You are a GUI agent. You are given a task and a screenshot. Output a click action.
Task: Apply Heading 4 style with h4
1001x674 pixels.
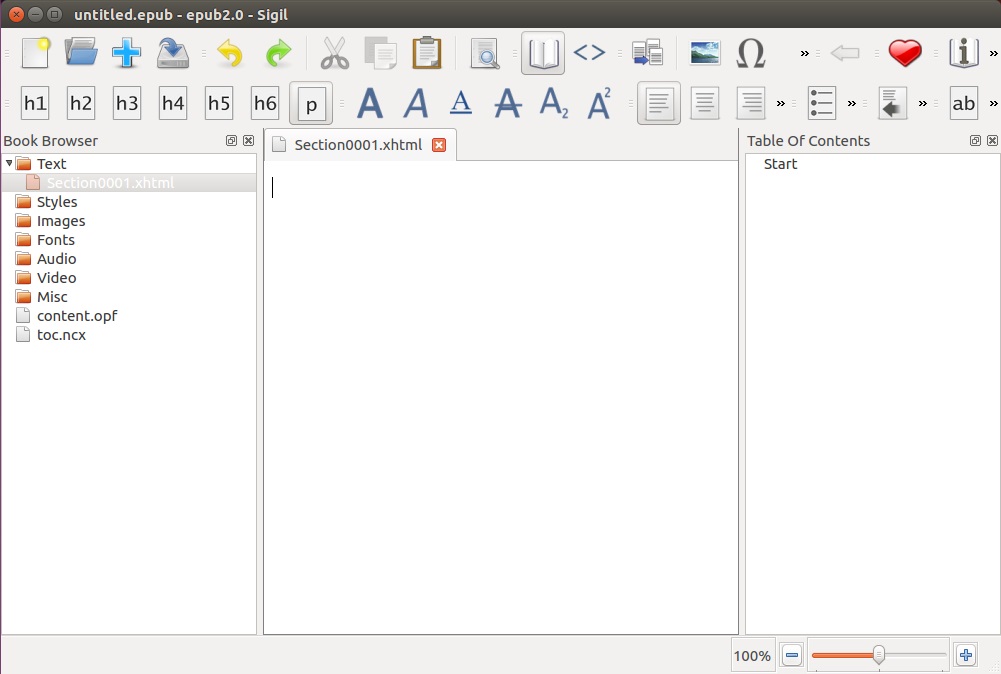point(173,103)
